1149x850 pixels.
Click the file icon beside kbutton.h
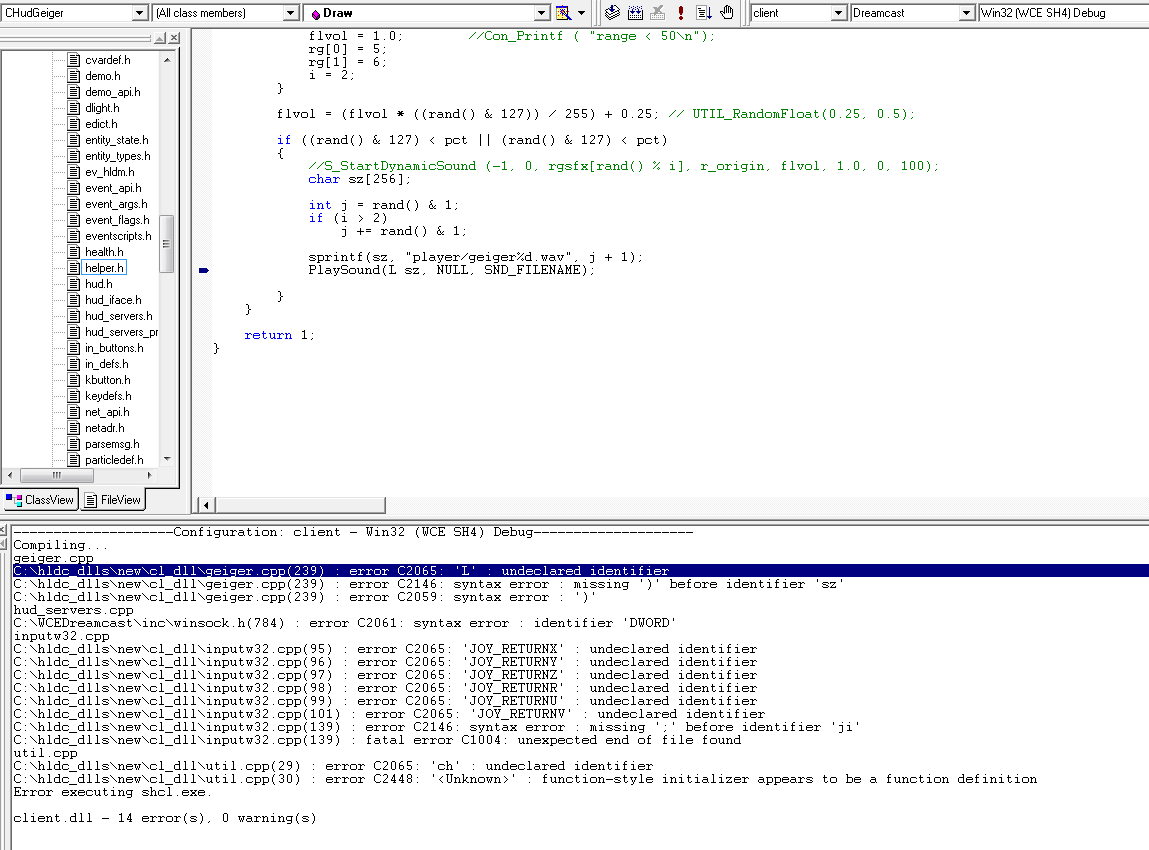coord(73,380)
